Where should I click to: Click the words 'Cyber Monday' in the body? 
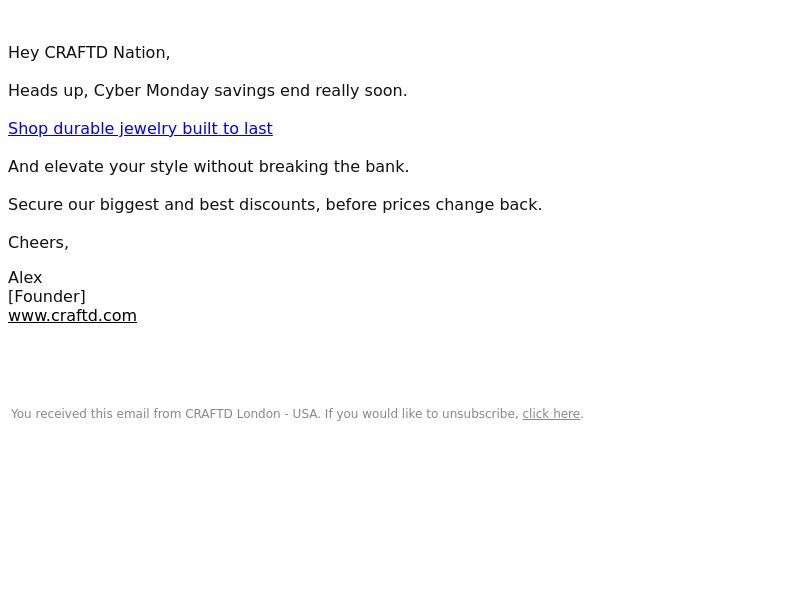pos(152,90)
